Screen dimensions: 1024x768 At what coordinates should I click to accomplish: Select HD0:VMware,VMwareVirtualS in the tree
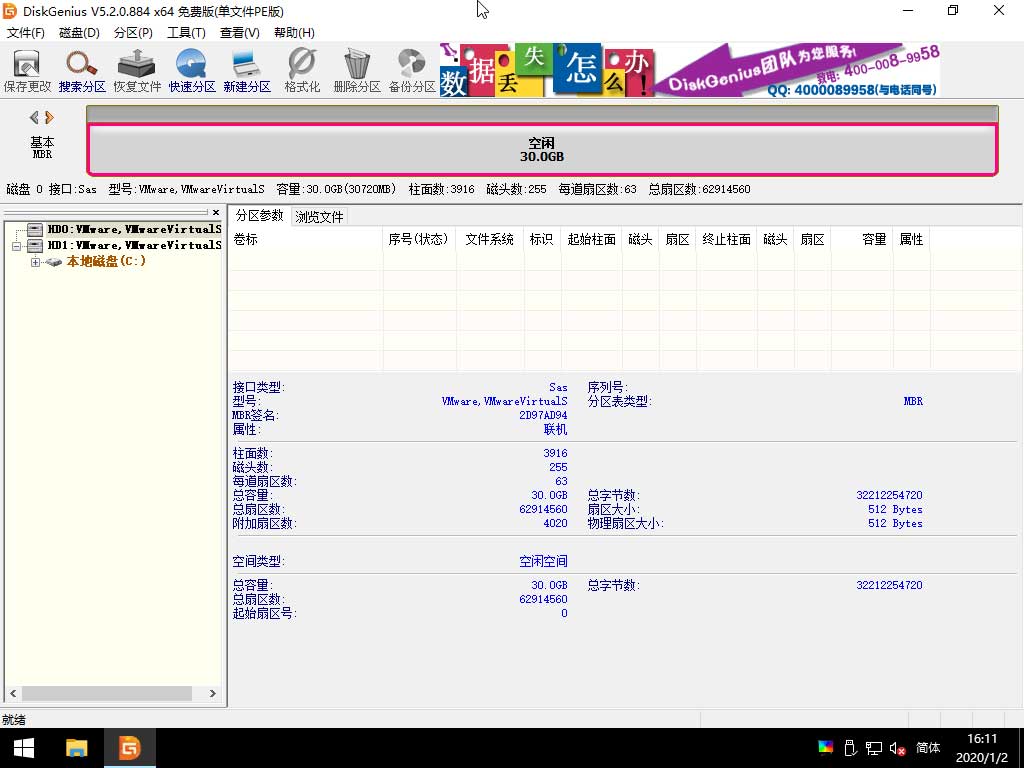[135, 229]
